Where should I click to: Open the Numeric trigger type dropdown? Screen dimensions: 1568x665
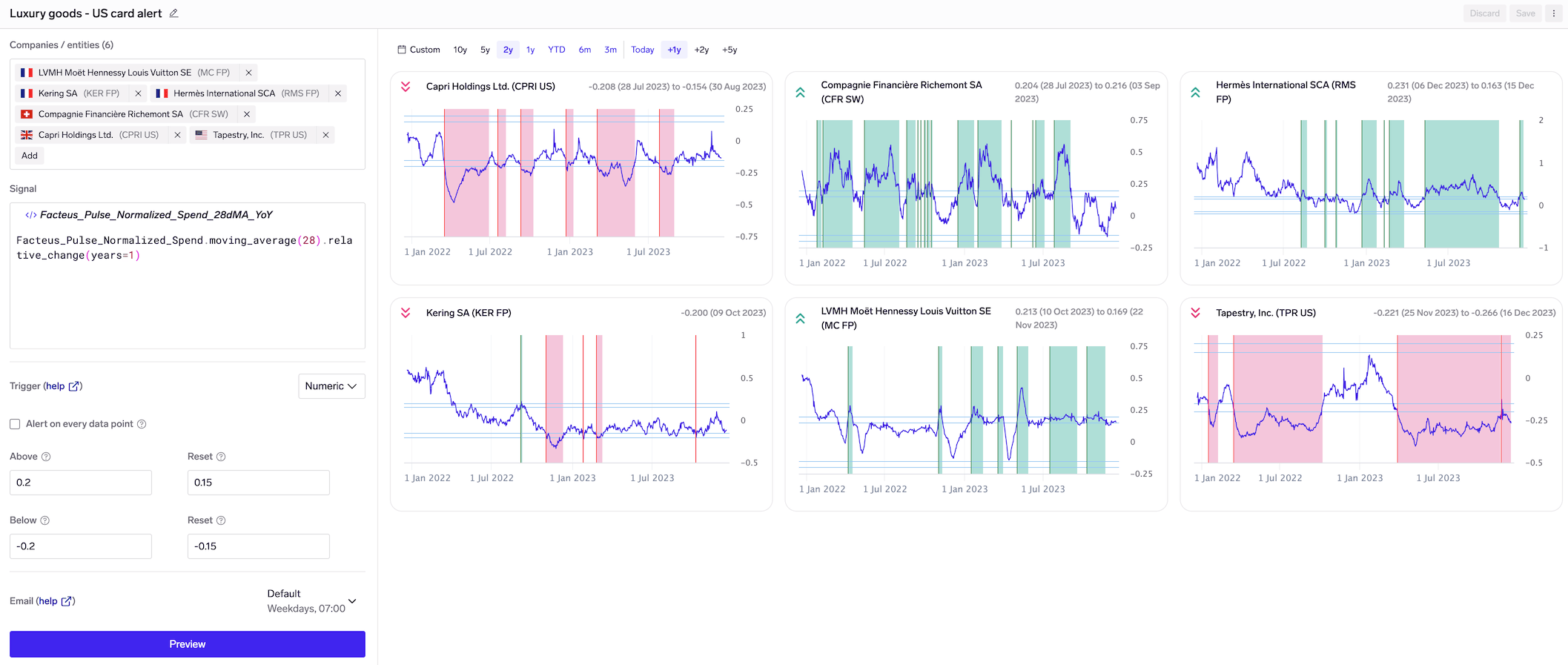331,386
